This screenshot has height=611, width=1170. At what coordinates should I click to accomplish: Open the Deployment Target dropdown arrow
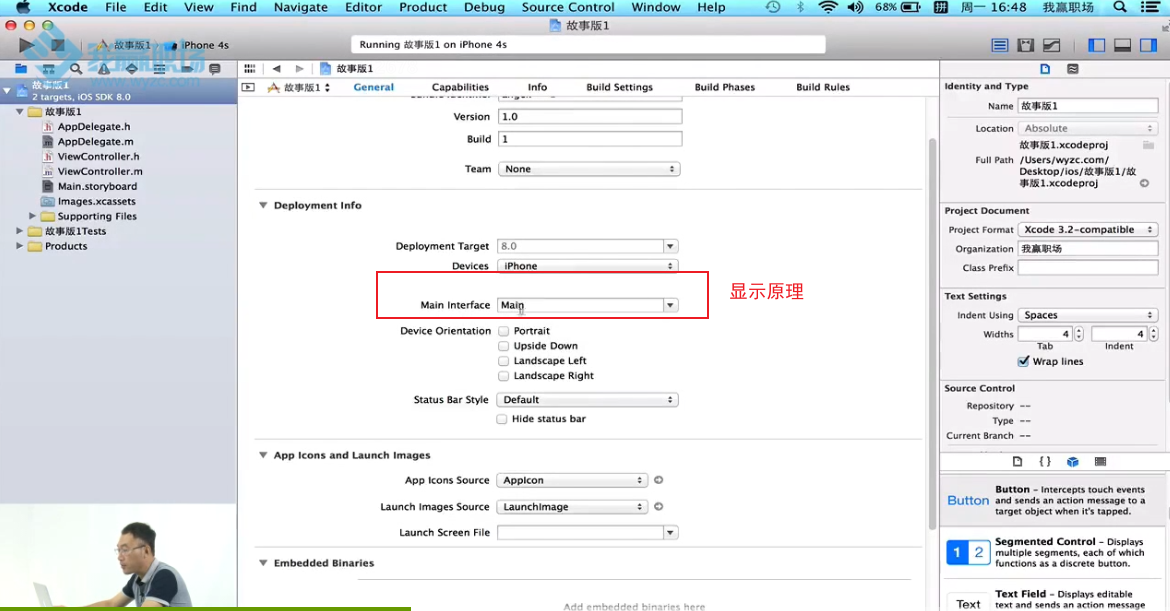[670, 246]
